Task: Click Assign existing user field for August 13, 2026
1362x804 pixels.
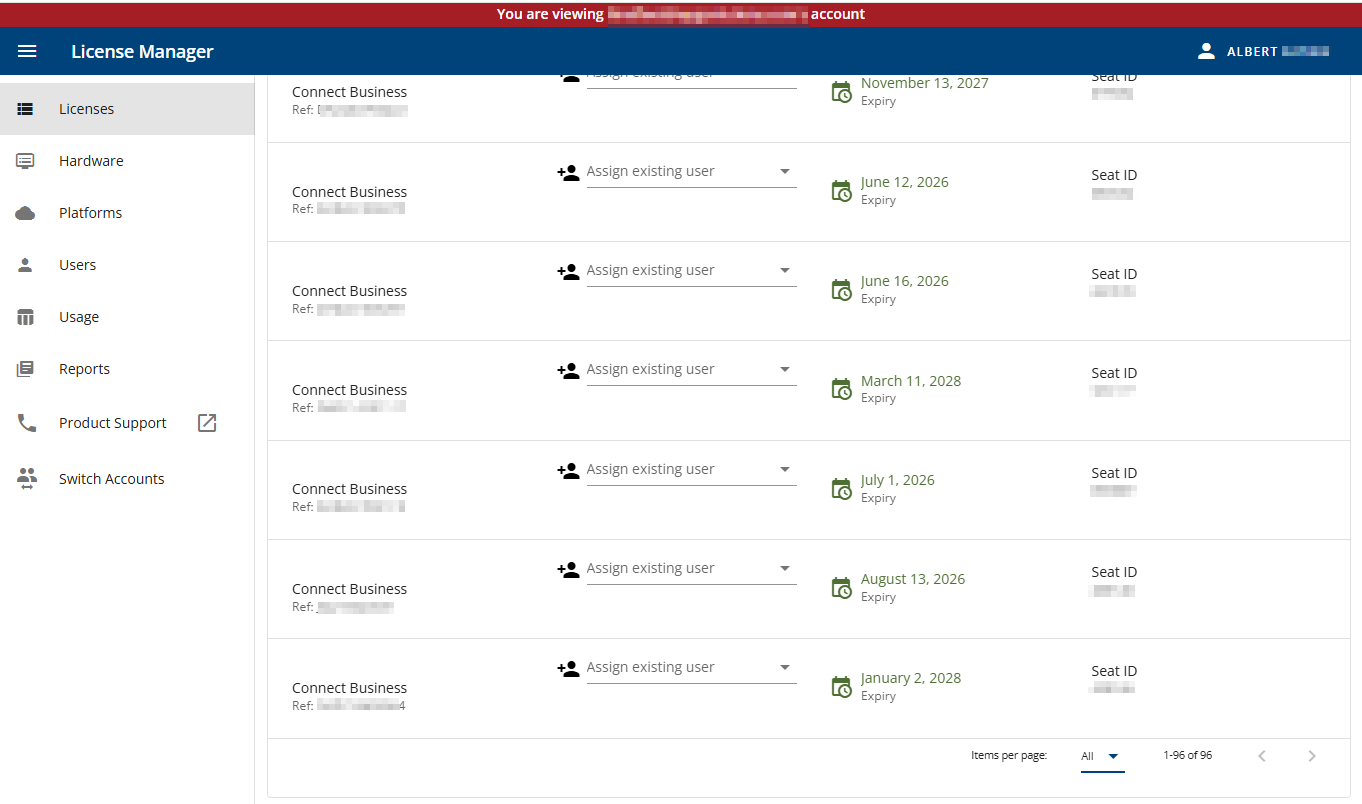Action: point(680,569)
